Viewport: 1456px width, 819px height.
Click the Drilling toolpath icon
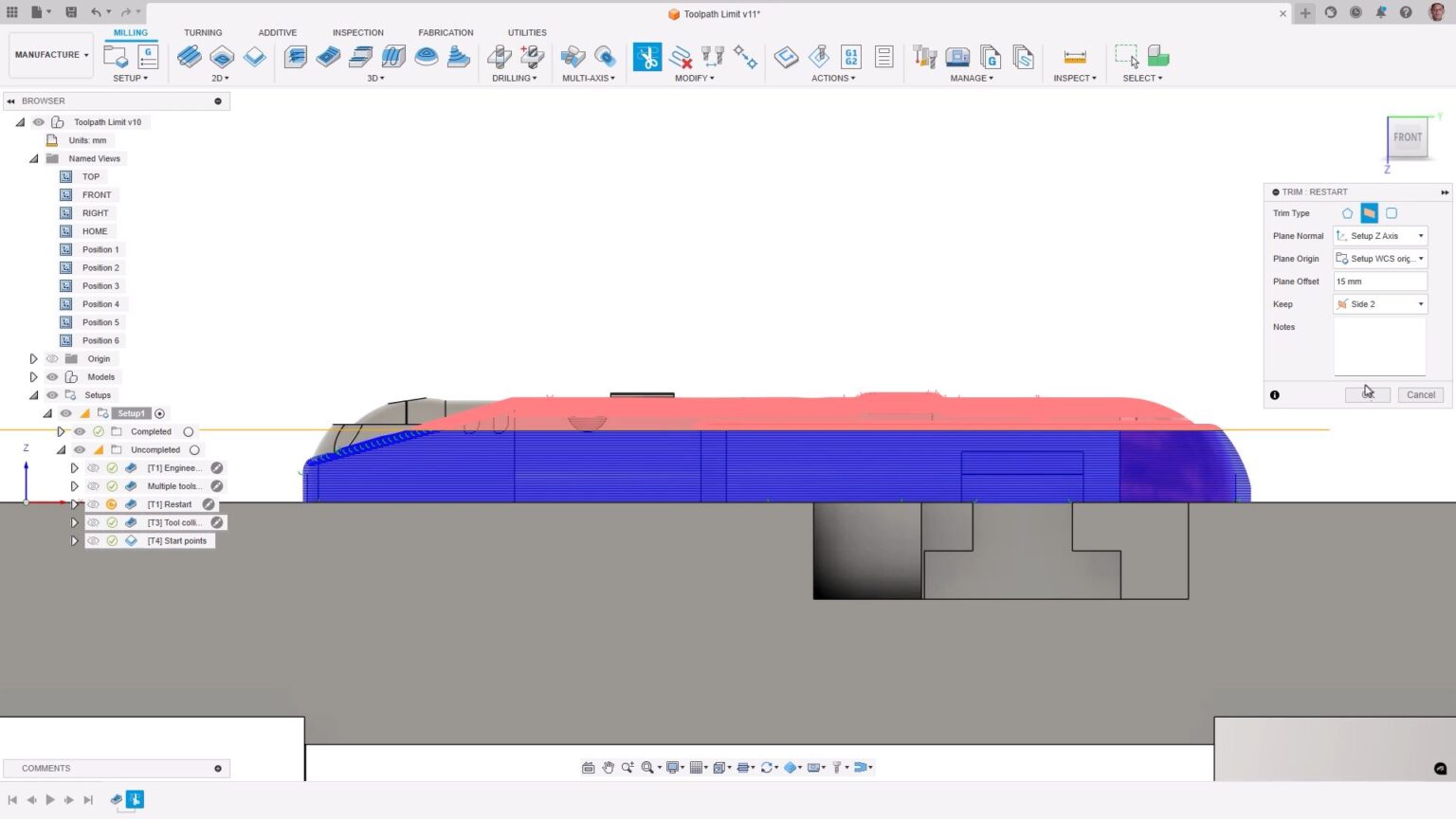pyautogui.click(x=500, y=57)
